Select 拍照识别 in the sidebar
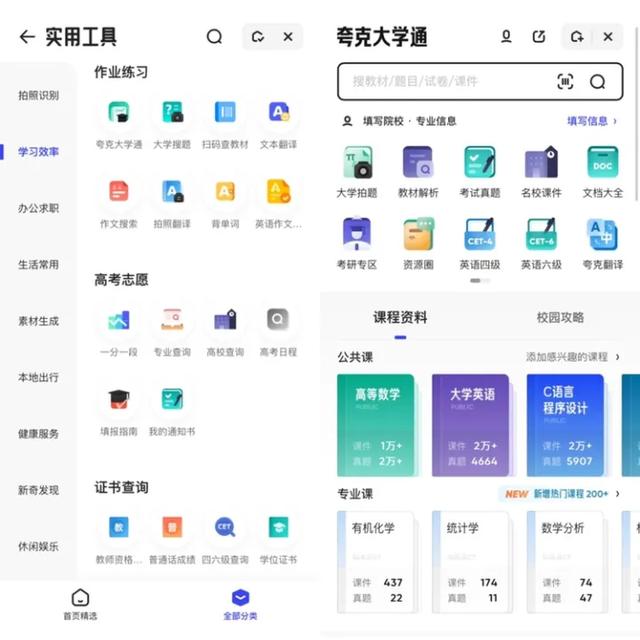 [38, 96]
